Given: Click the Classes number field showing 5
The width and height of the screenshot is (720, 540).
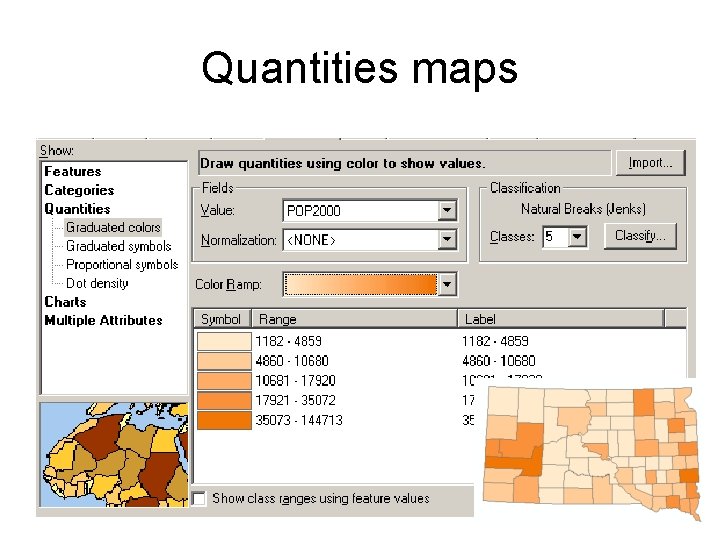Looking at the screenshot, I should 556,237.
